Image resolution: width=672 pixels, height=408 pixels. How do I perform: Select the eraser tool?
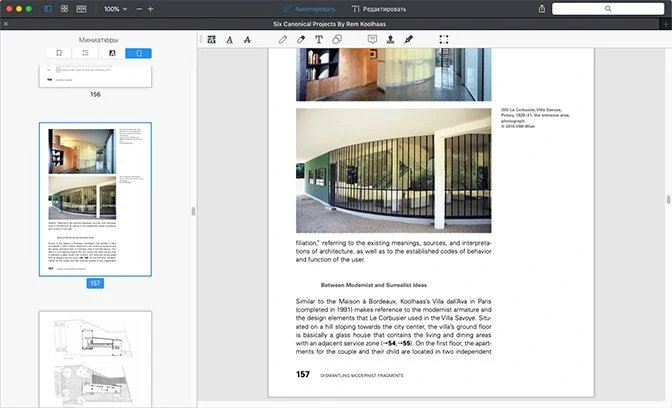301,40
